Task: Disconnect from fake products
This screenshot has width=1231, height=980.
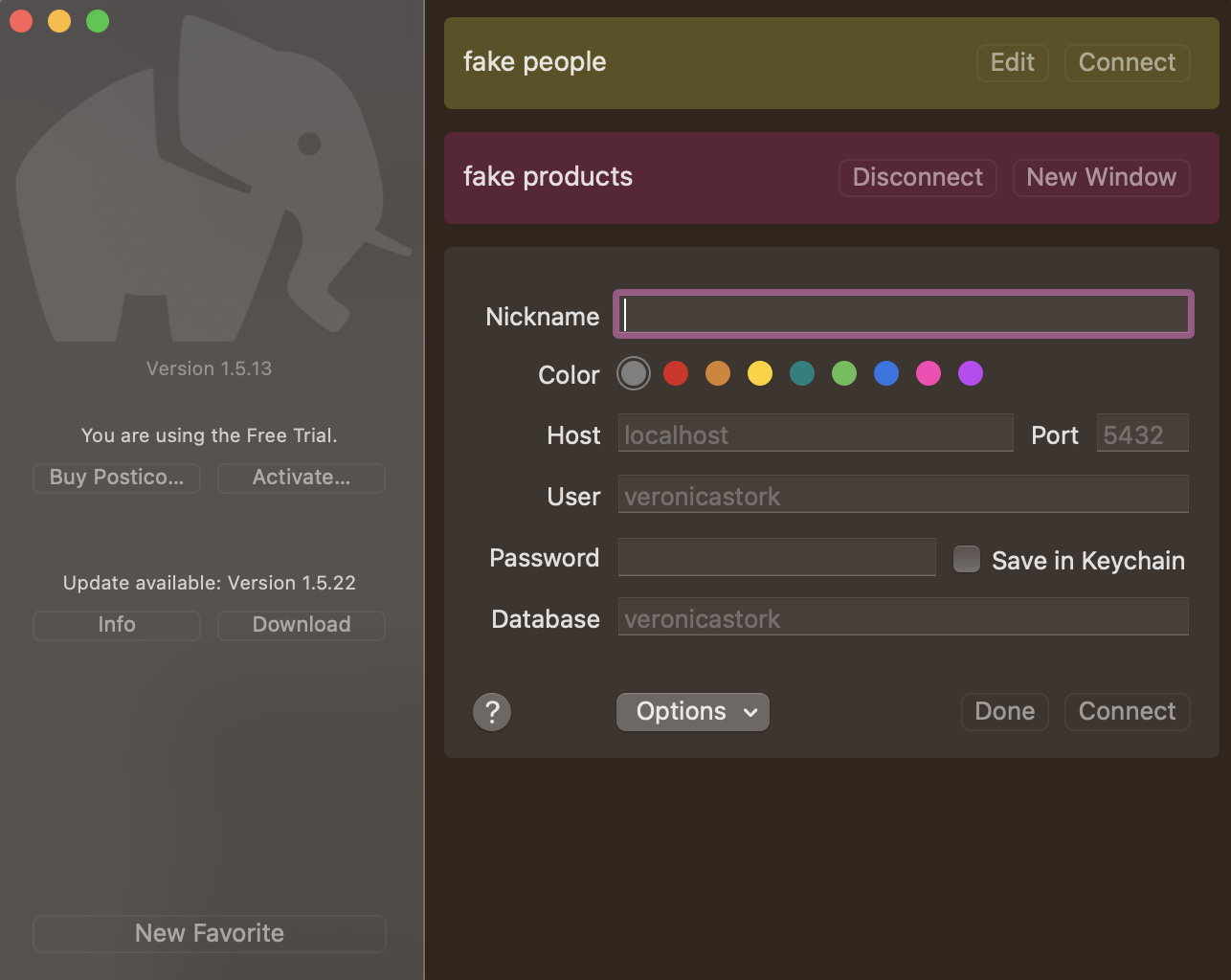Action: pos(918,178)
